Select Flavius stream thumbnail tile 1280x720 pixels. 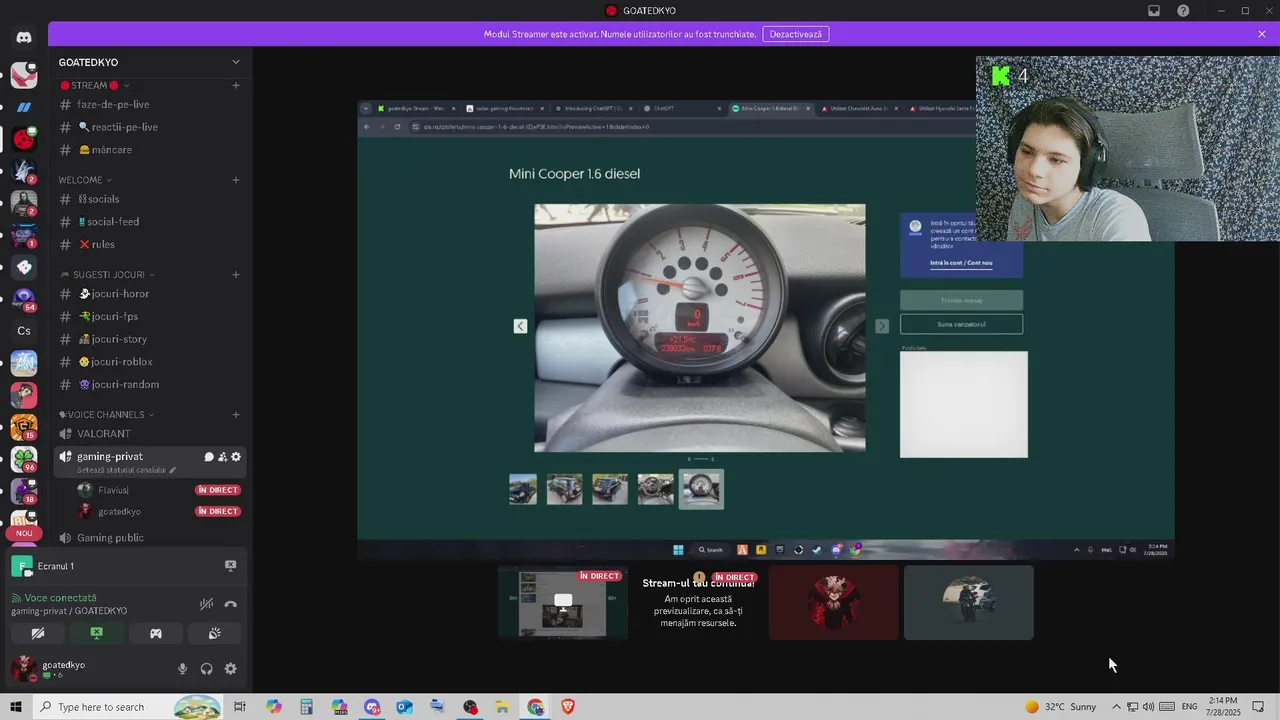tap(563, 603)
